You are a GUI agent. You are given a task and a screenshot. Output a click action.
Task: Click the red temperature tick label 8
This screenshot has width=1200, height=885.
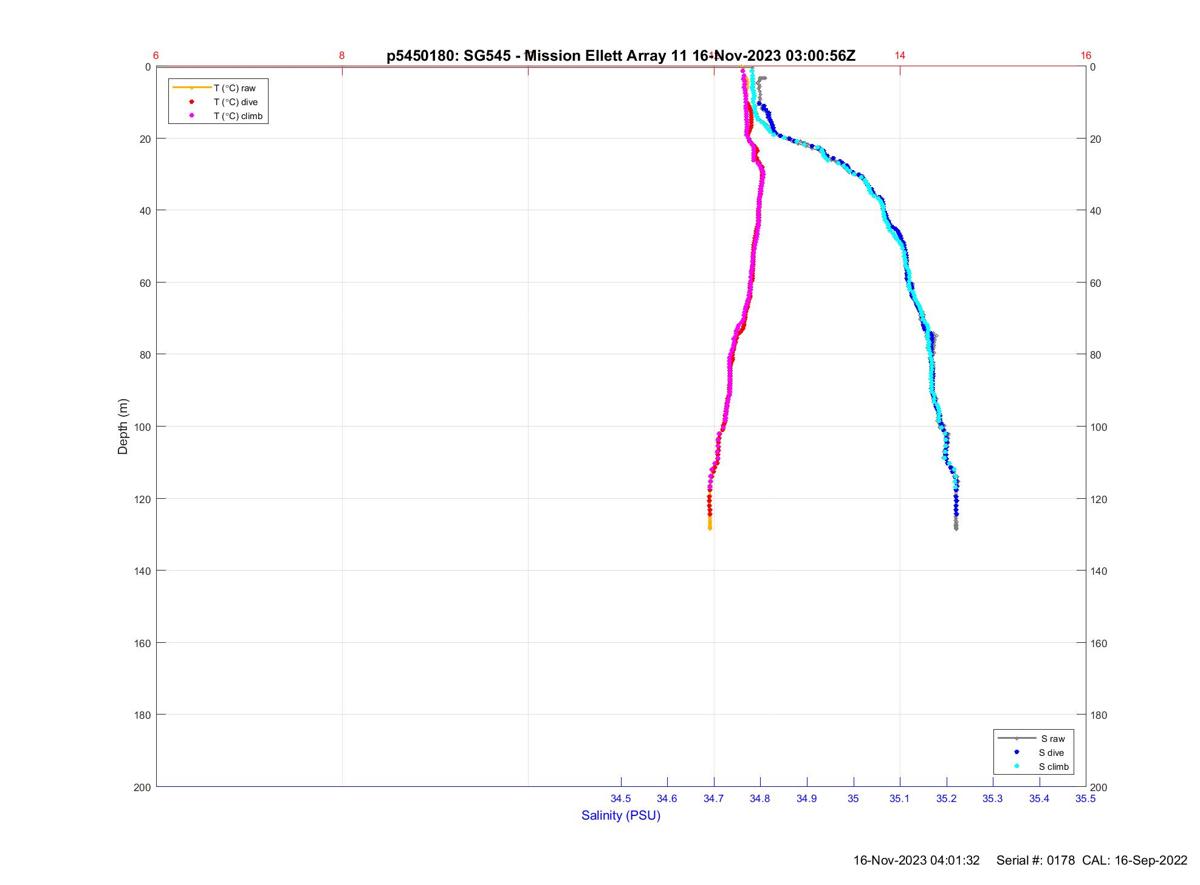point(342,56)
